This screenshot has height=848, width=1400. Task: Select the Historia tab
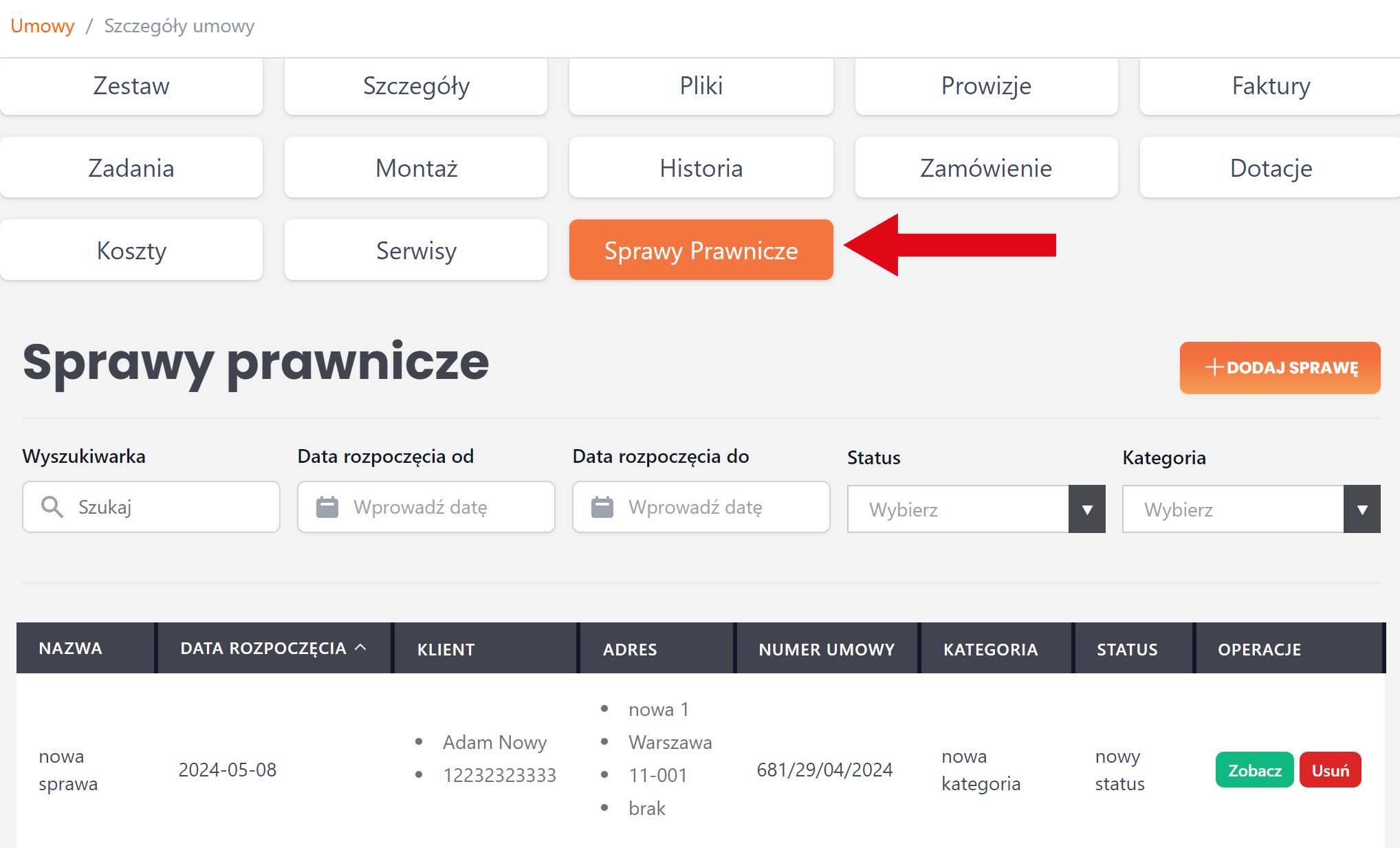(701, 168)
